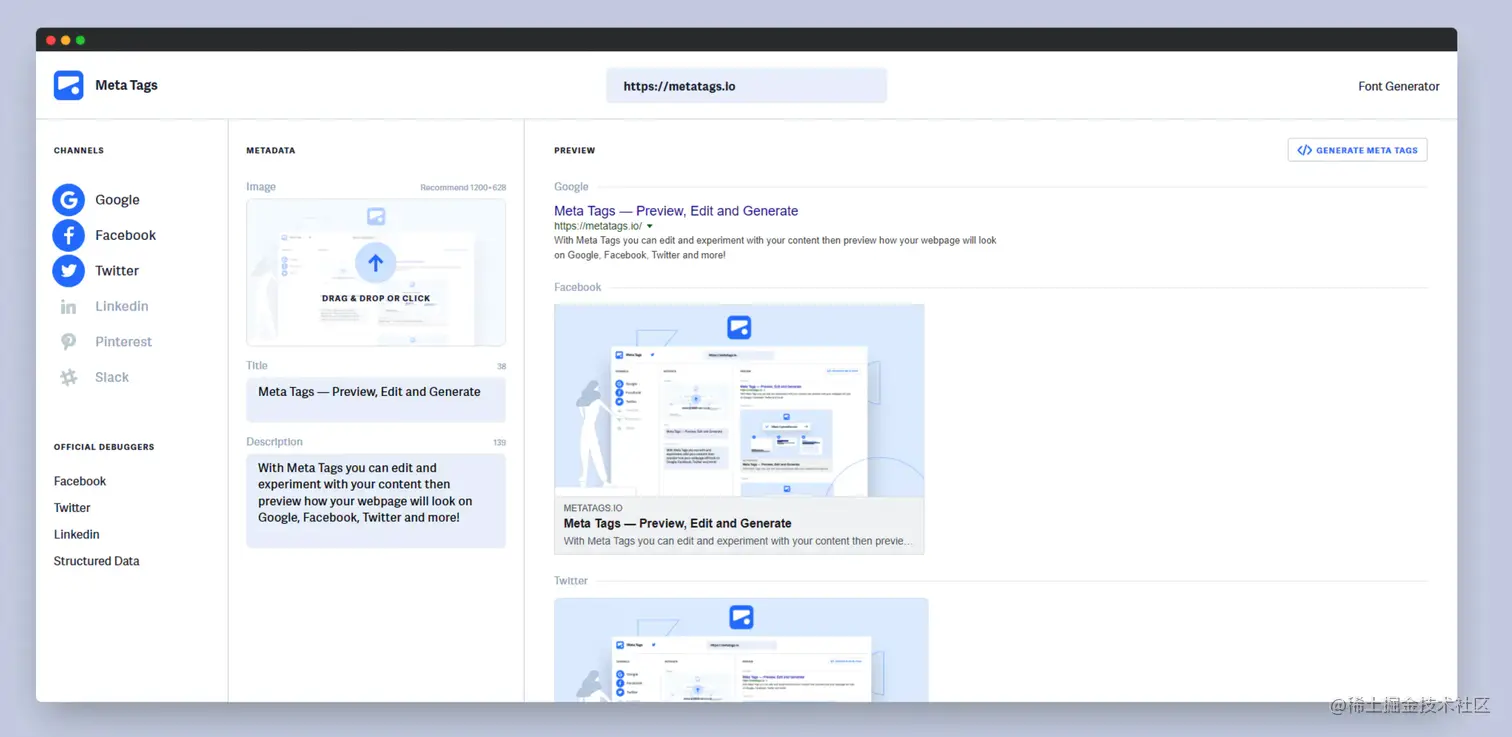Click the Meta Tags logo icon

(x=68, y=85)
